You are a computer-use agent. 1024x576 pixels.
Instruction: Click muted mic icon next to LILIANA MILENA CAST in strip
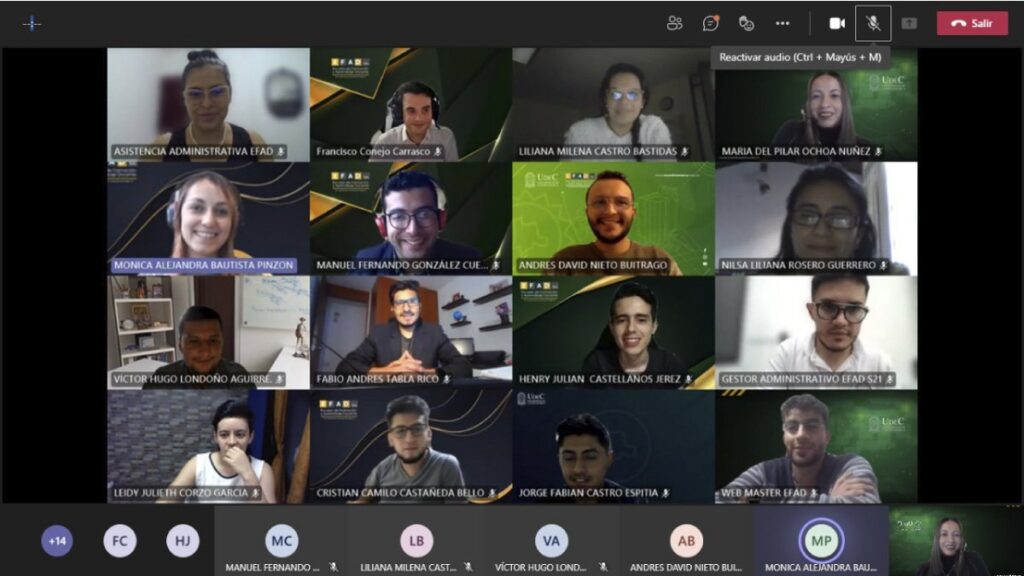tap(468, 567)
